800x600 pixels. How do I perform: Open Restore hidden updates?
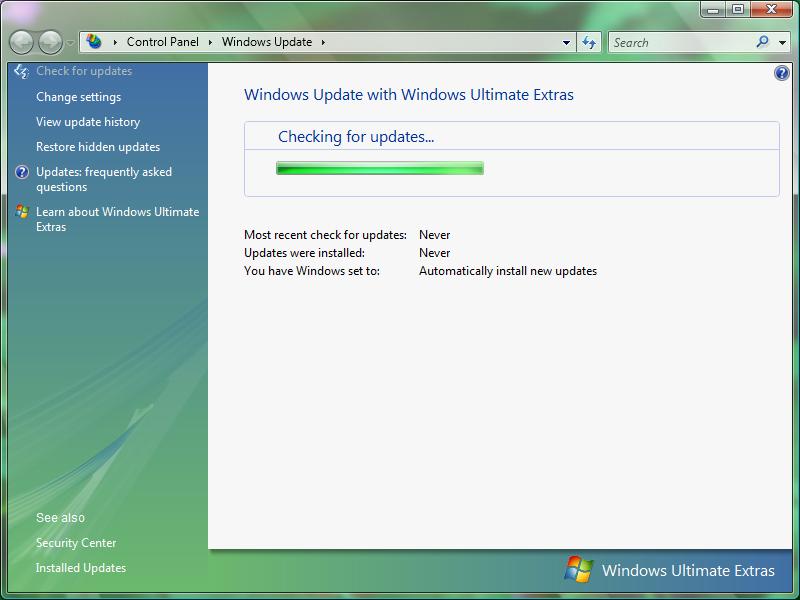click(x=96, y=147)
